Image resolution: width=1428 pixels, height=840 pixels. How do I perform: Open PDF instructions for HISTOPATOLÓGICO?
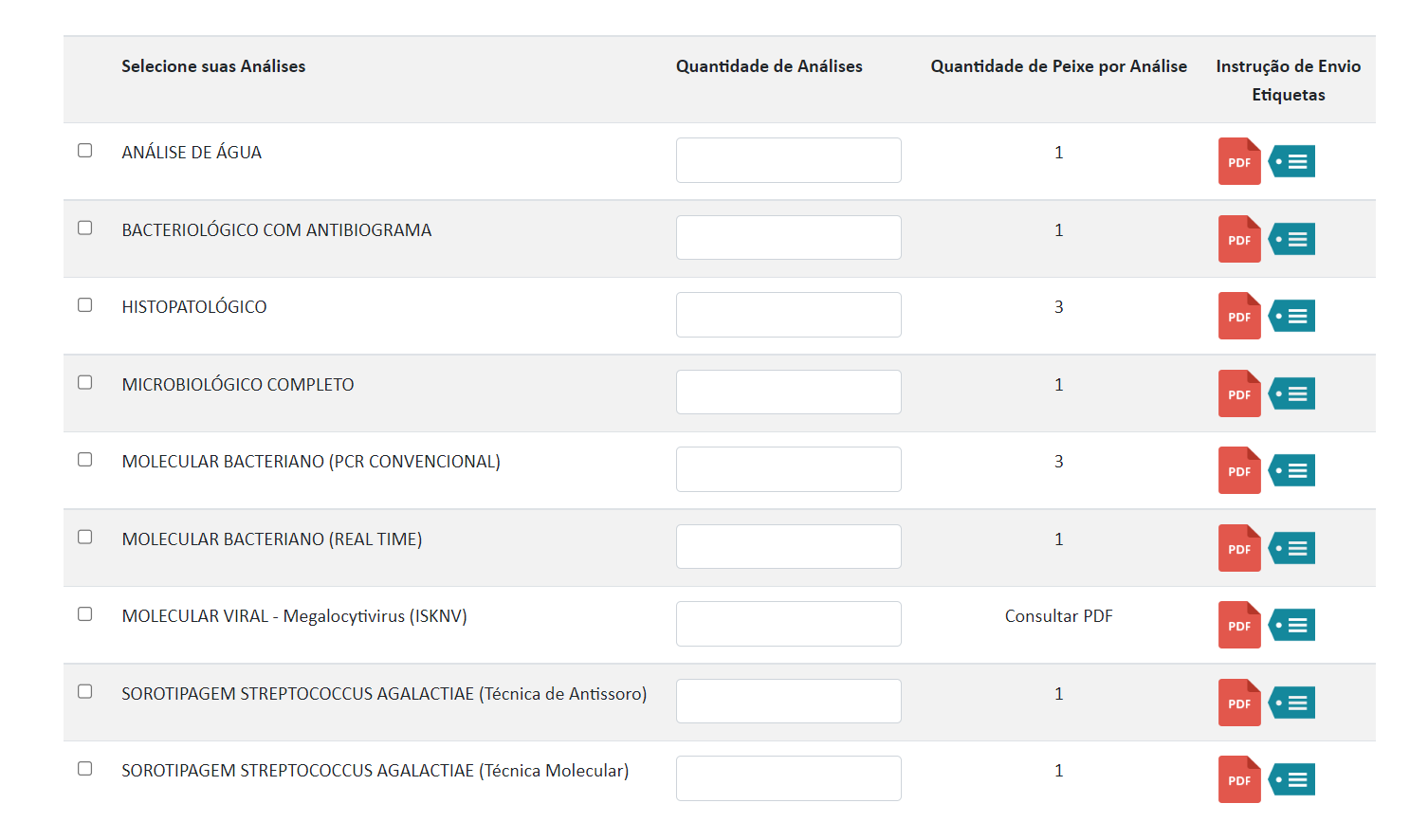click(1238, 316)
